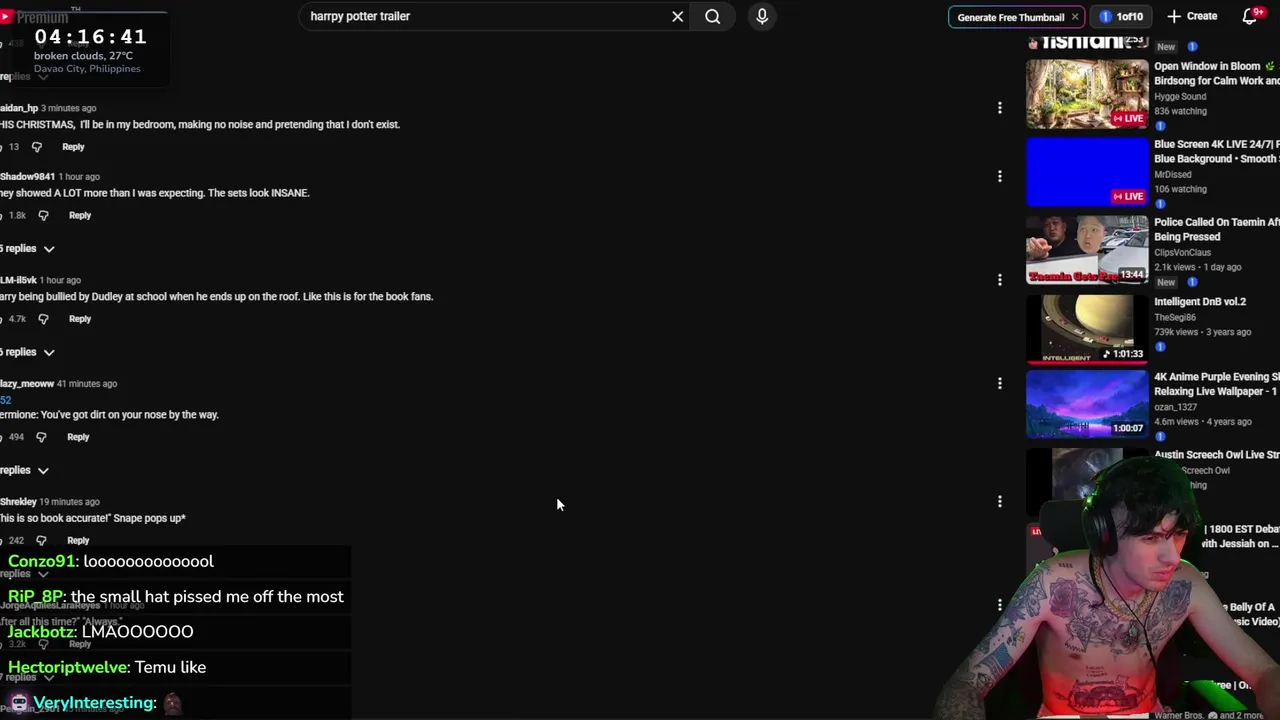The height and width of the screenshot is (720, 1280).
Task: Click ClipsVonClaus channel name
Action: (1182, 253)
